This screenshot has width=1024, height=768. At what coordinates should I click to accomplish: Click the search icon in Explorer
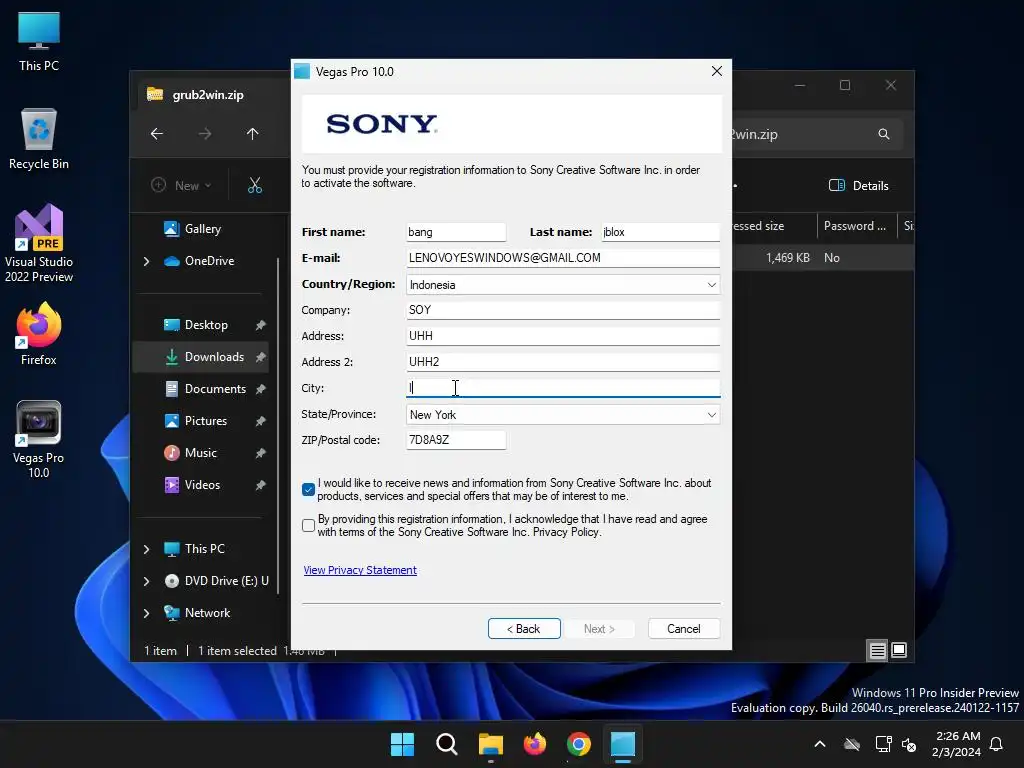pos(884,134)
